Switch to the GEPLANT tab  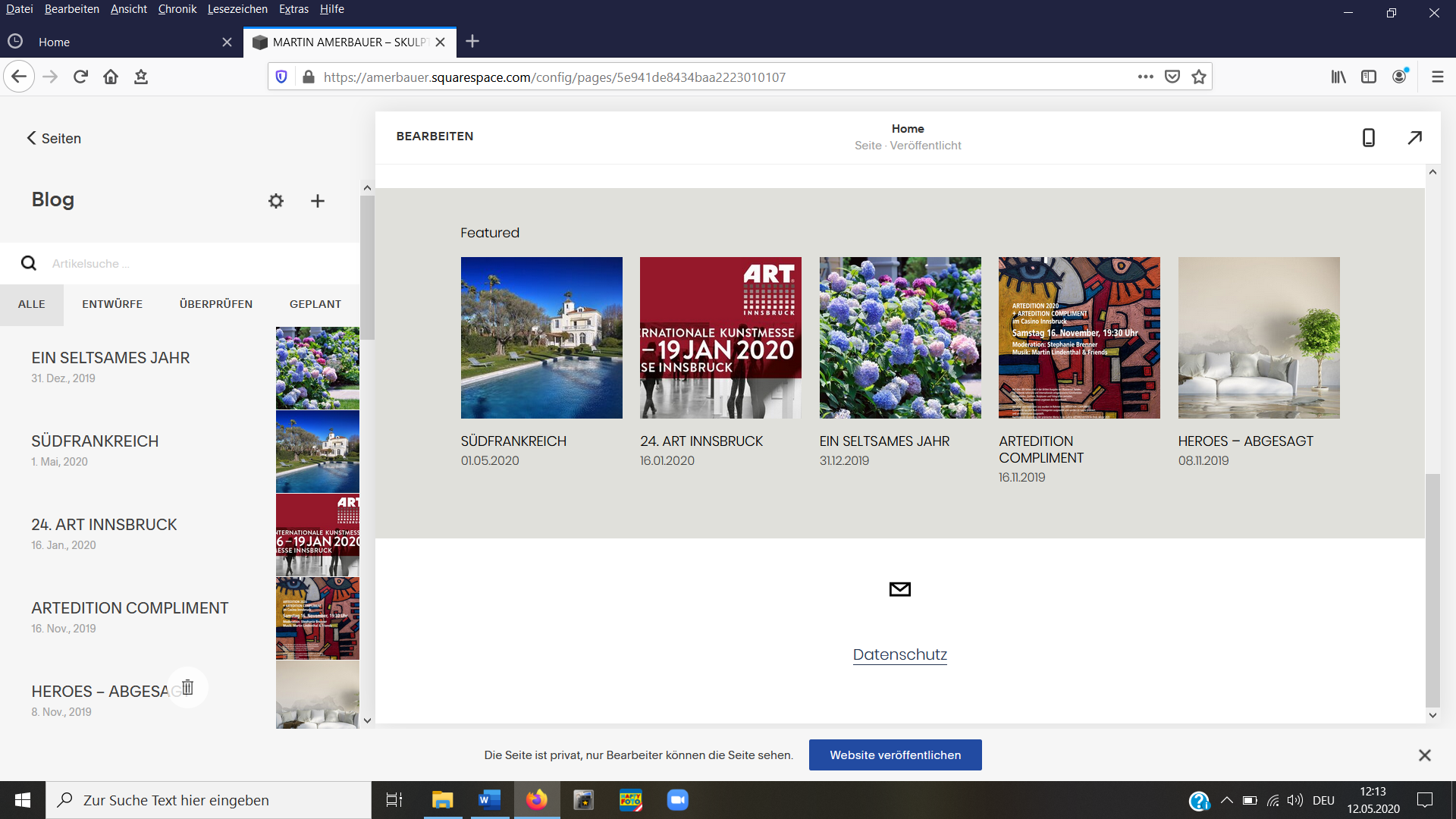pos(315,304)
